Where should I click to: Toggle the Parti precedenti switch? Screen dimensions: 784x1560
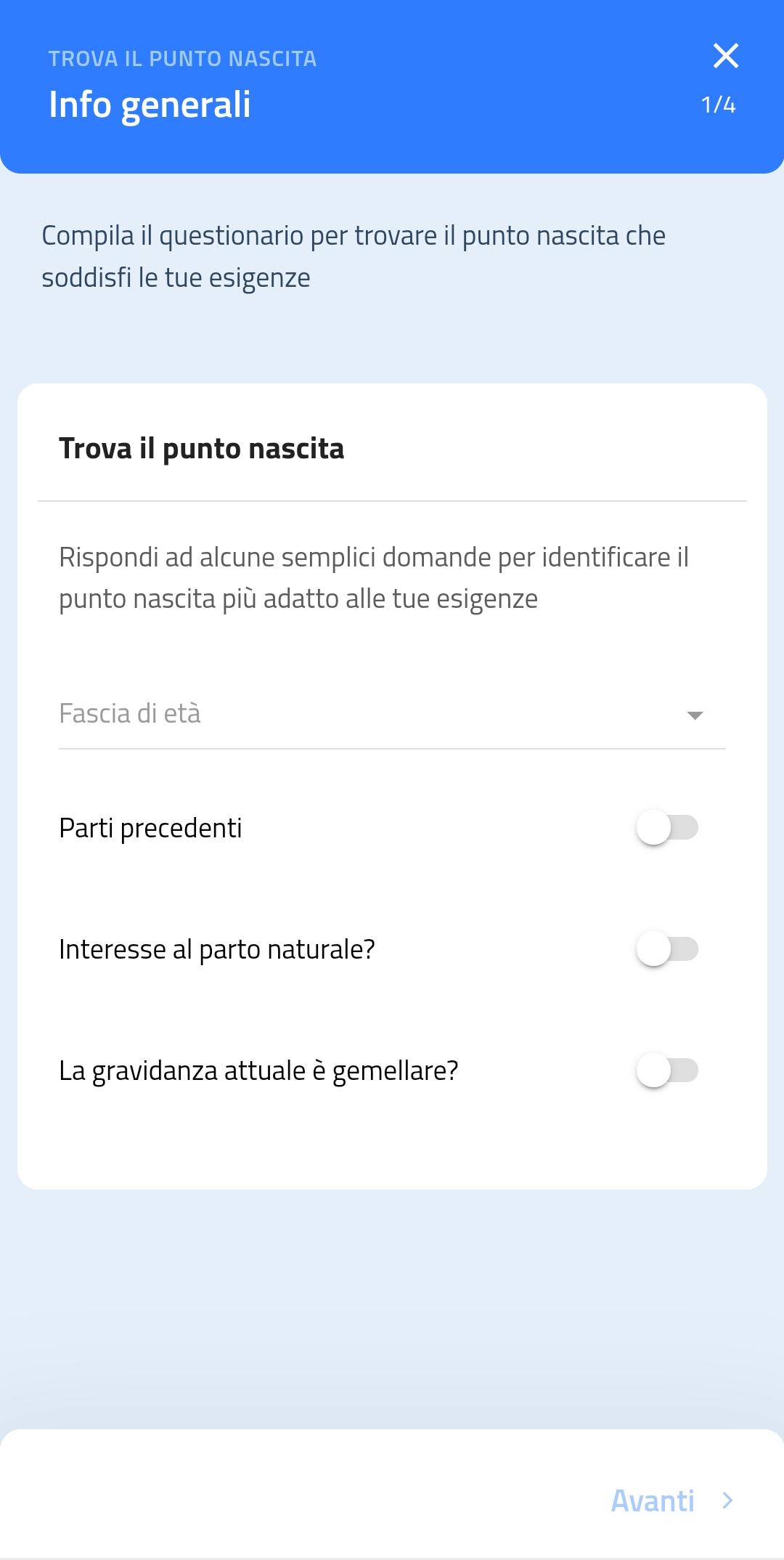click(667, 828)
